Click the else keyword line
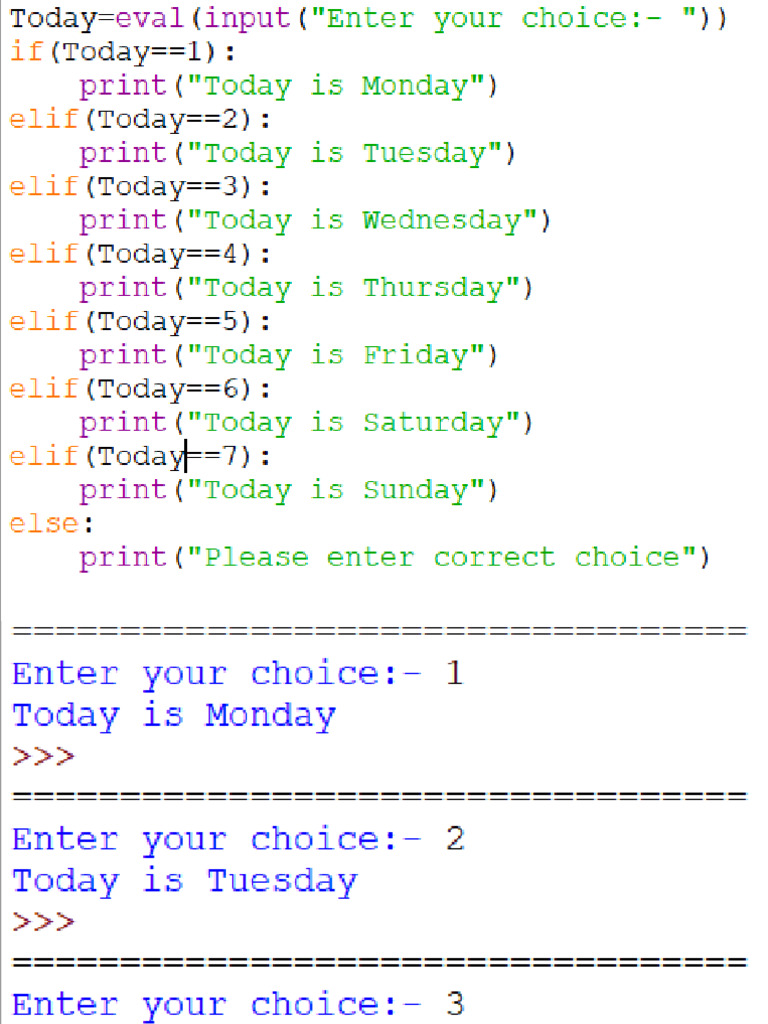Viewport: 768px width, 1024px height. tap(51, 524)
